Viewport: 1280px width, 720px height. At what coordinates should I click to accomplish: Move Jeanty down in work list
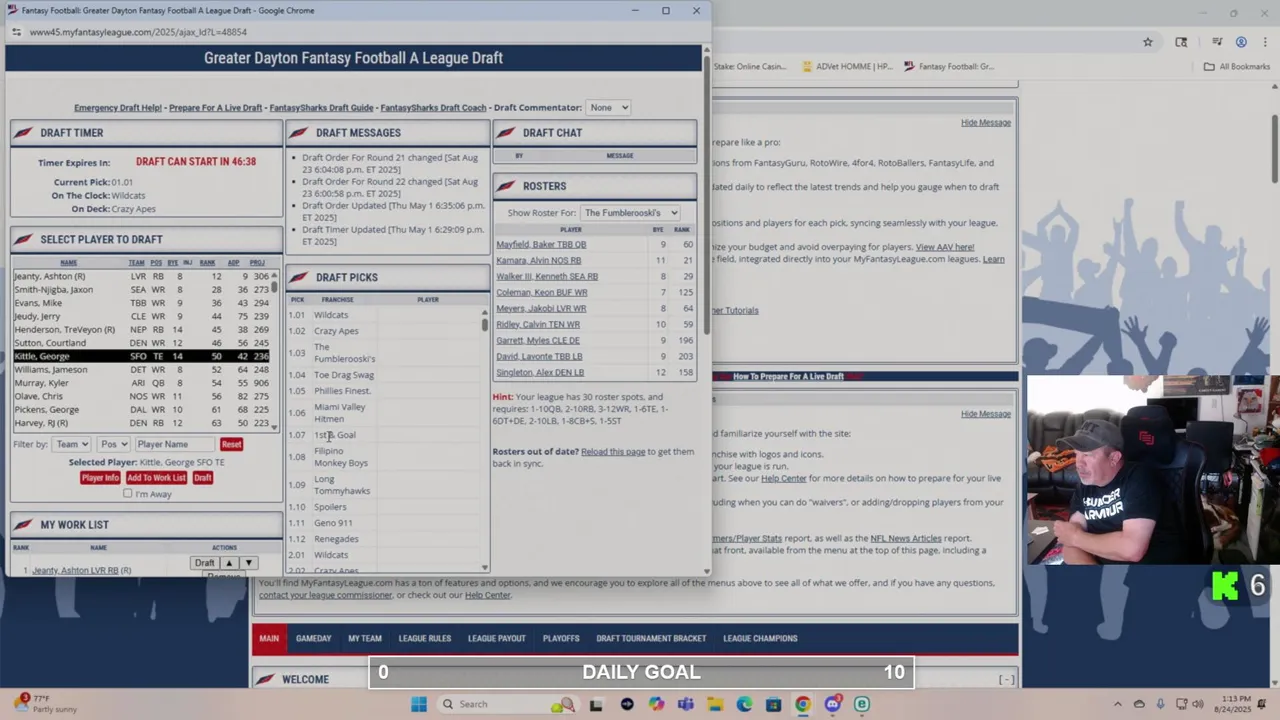coord(248,563)
